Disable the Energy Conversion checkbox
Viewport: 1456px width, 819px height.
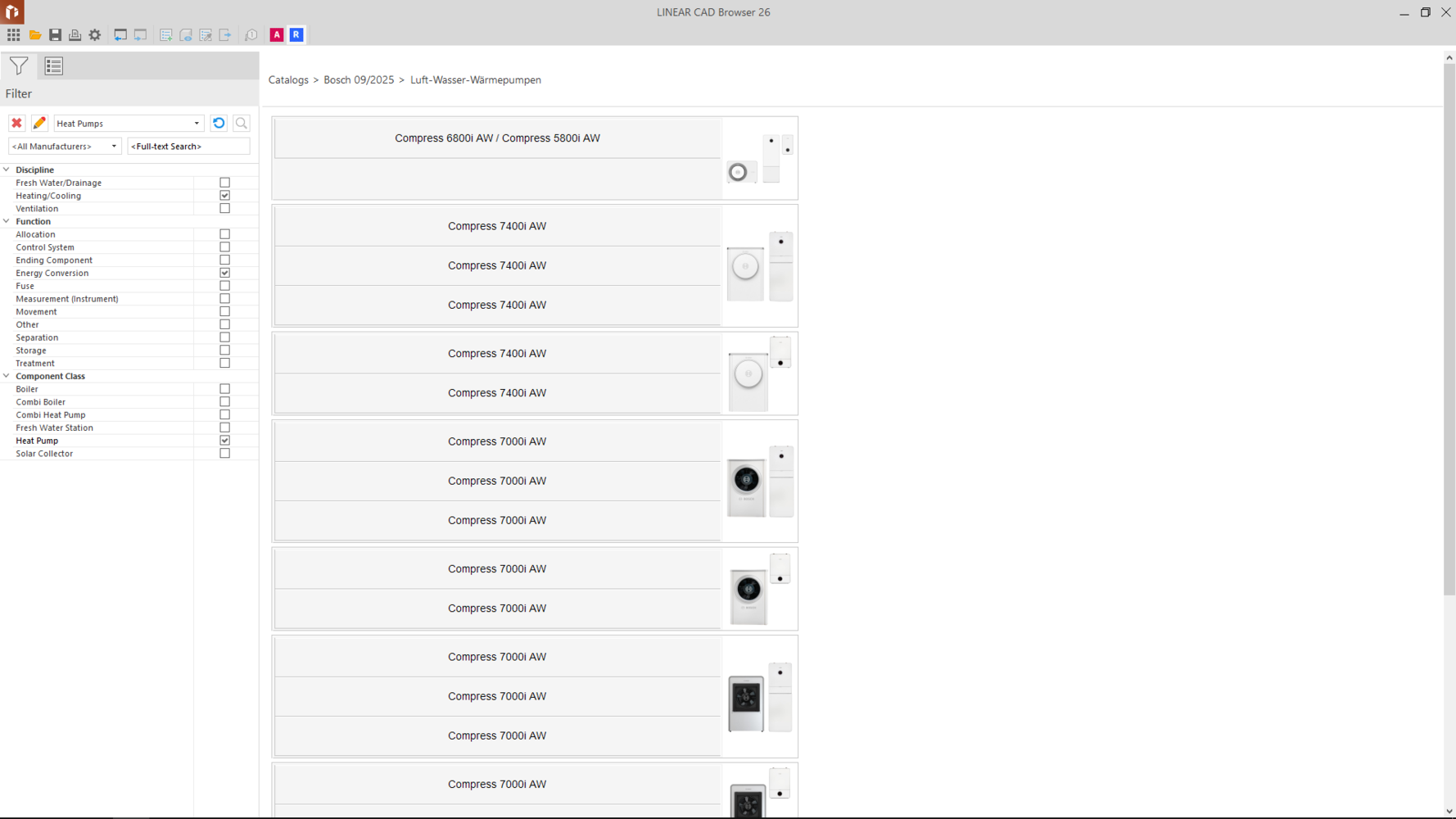pyautogui.click(x=225, y=273)
